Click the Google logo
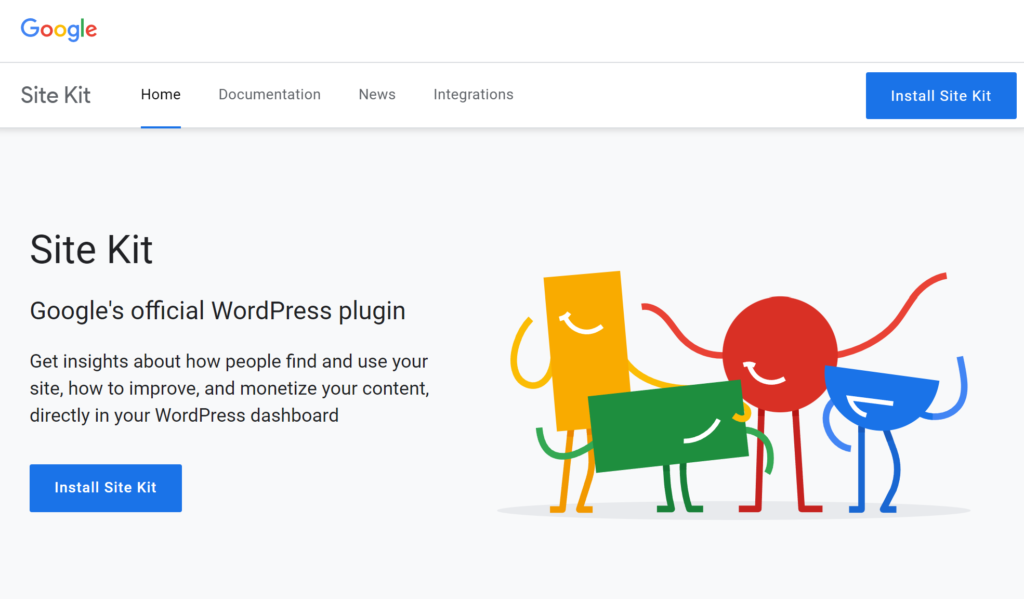1024x599 pixels. pyautogui.click(x=59, y=29)
